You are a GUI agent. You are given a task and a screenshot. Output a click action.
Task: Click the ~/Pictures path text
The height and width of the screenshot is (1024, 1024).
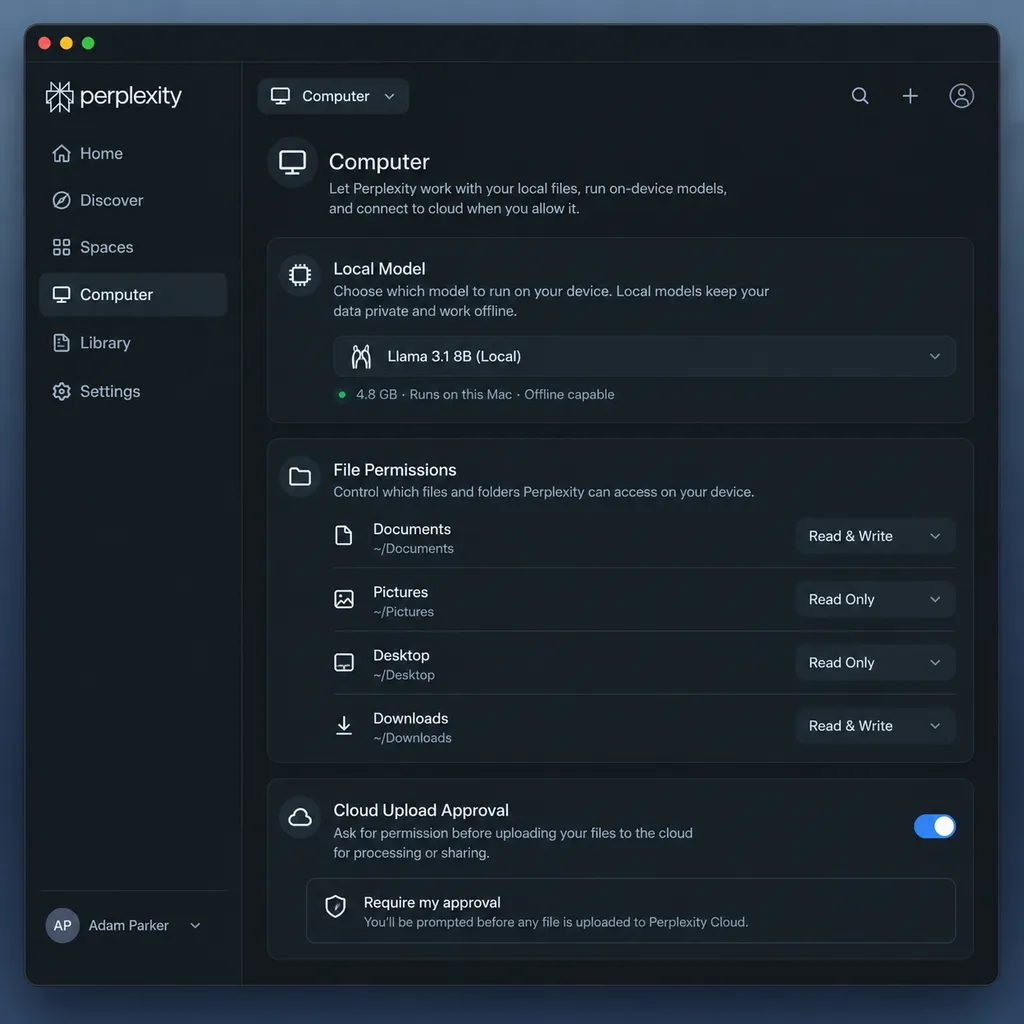[x=404, y=612]
